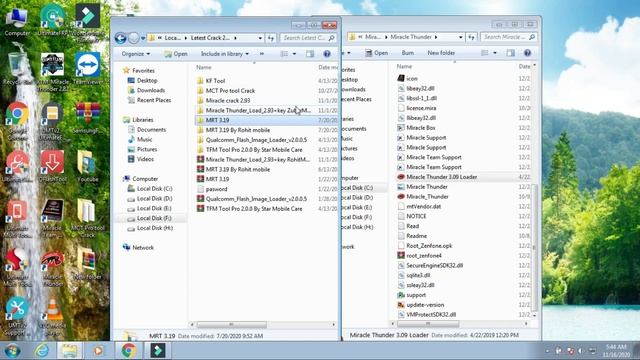
Task: Click the Back button in left Explorer window
Action: point(120,38)
